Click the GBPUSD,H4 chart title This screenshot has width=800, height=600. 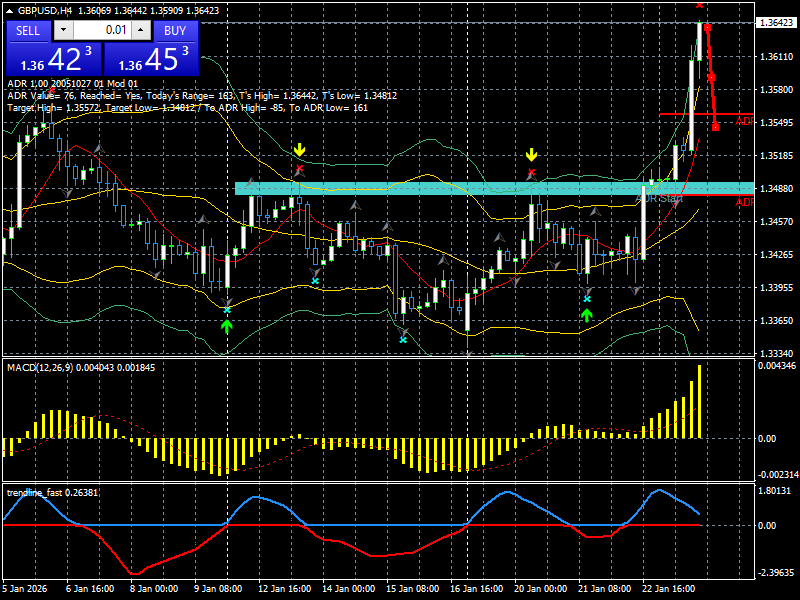pyautogui.click(x=44, y=10)
